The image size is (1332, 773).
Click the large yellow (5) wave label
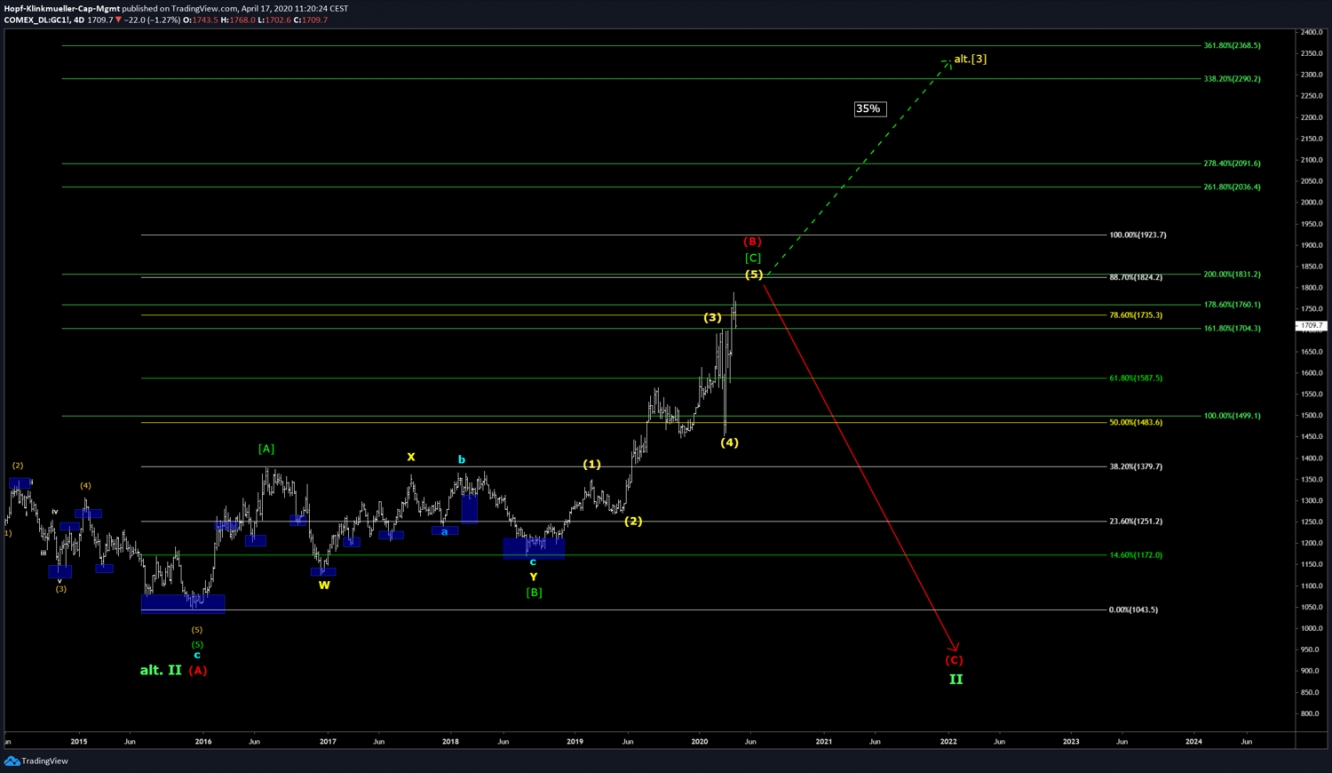tap(754, 274)
